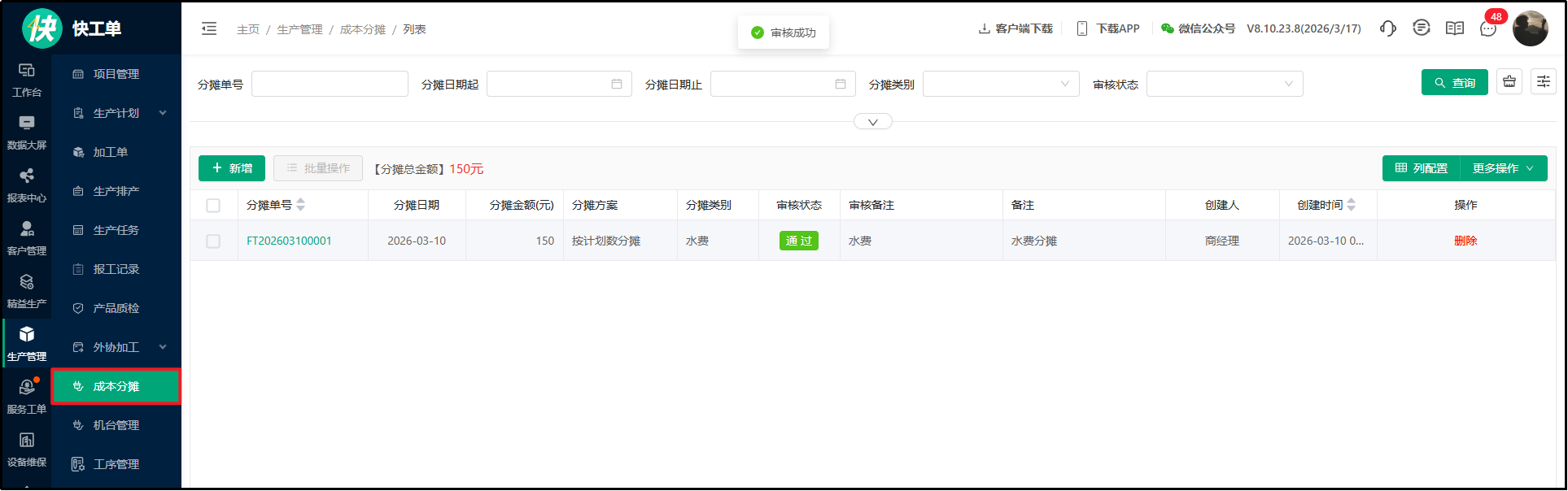Expand more search filters chevron
Screen dimensions: 1568x491
872,122
